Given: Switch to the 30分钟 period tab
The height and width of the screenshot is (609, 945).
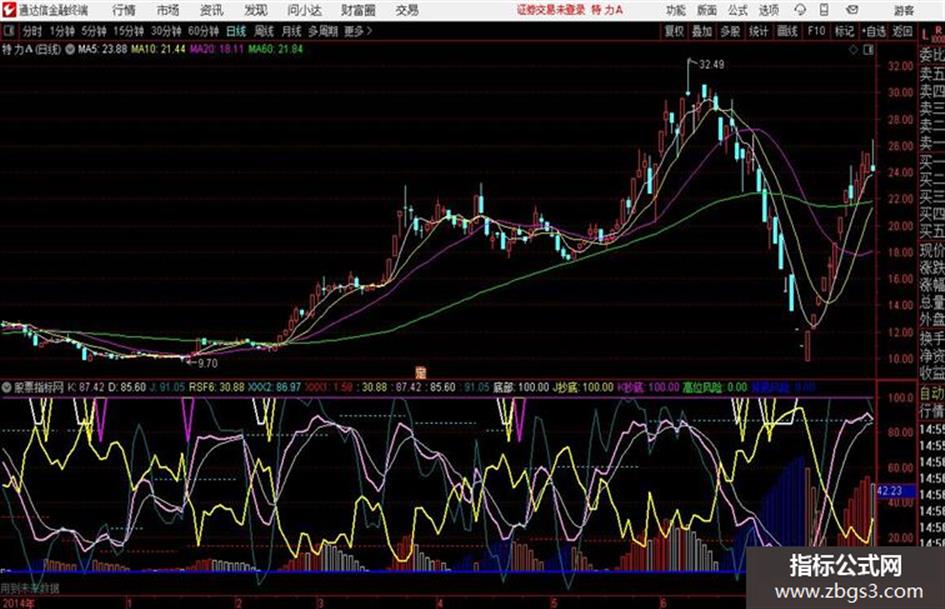Looking at the screenshot, I should pos(166,31).
